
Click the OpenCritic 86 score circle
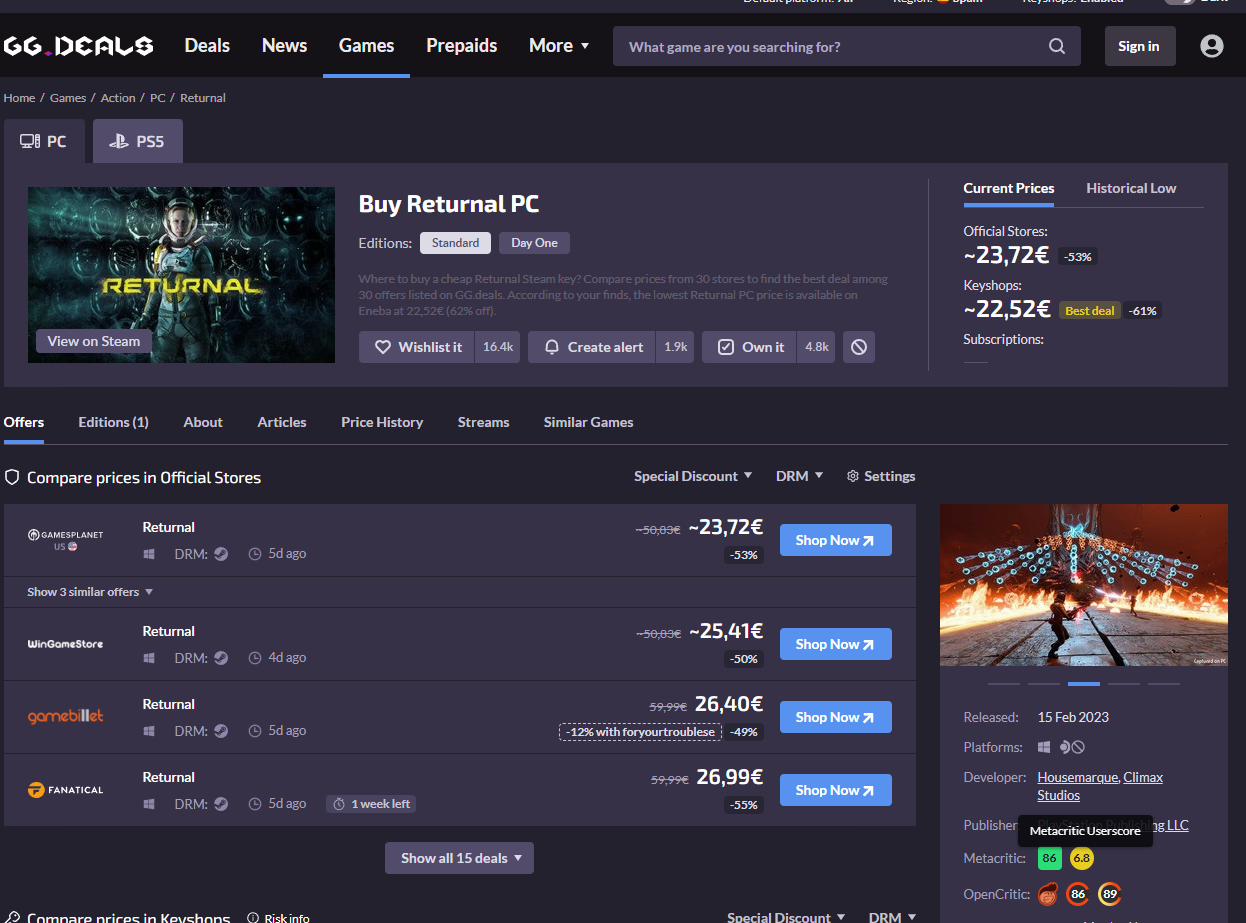click(x=1078, y=894)
